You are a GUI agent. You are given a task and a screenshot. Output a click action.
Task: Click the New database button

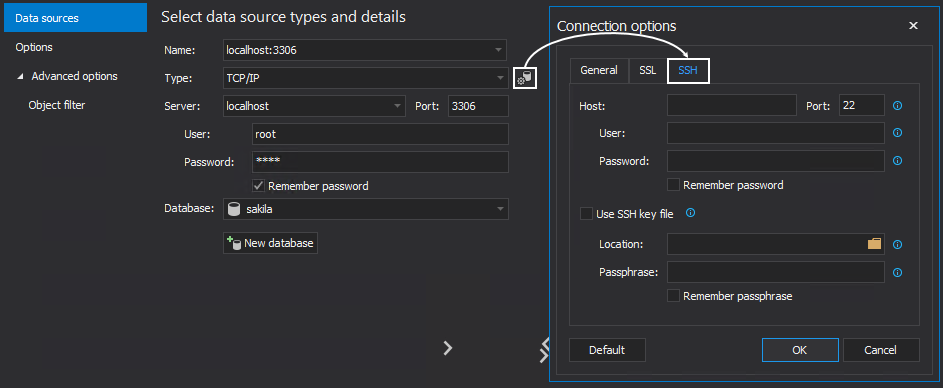(270, 243)
